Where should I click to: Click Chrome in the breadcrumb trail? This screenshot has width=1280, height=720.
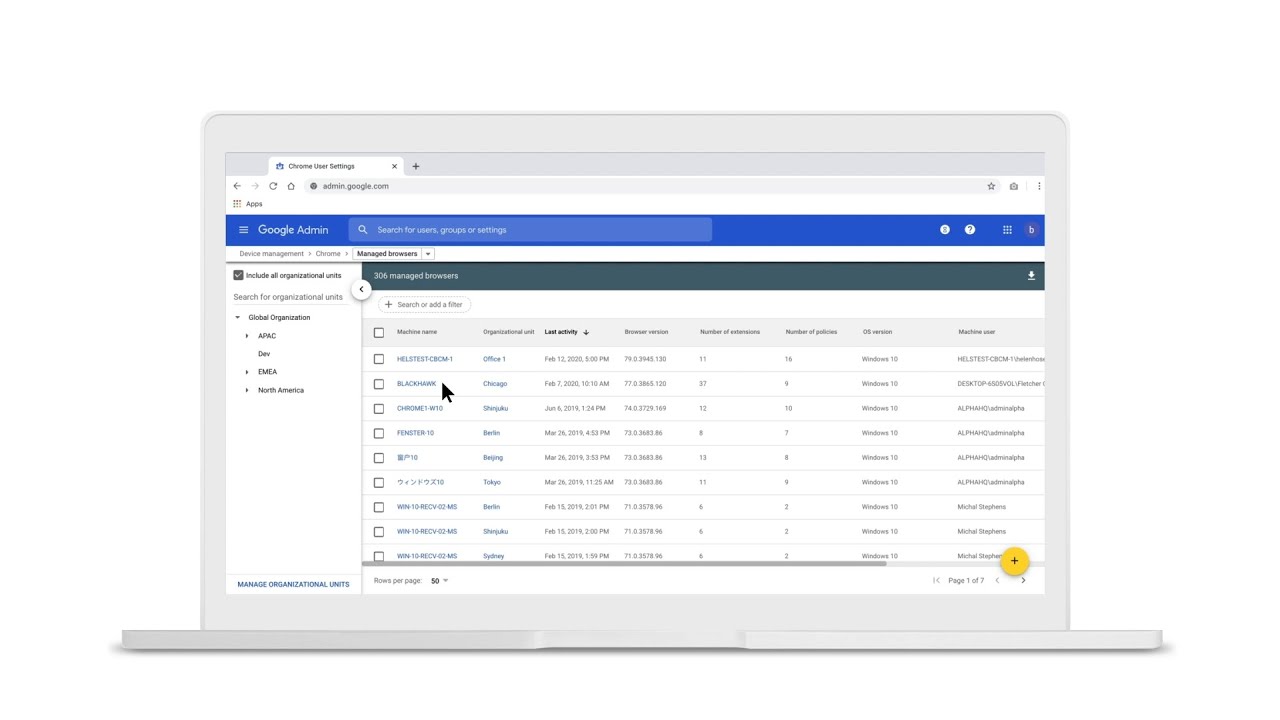[x=328, y=253]
